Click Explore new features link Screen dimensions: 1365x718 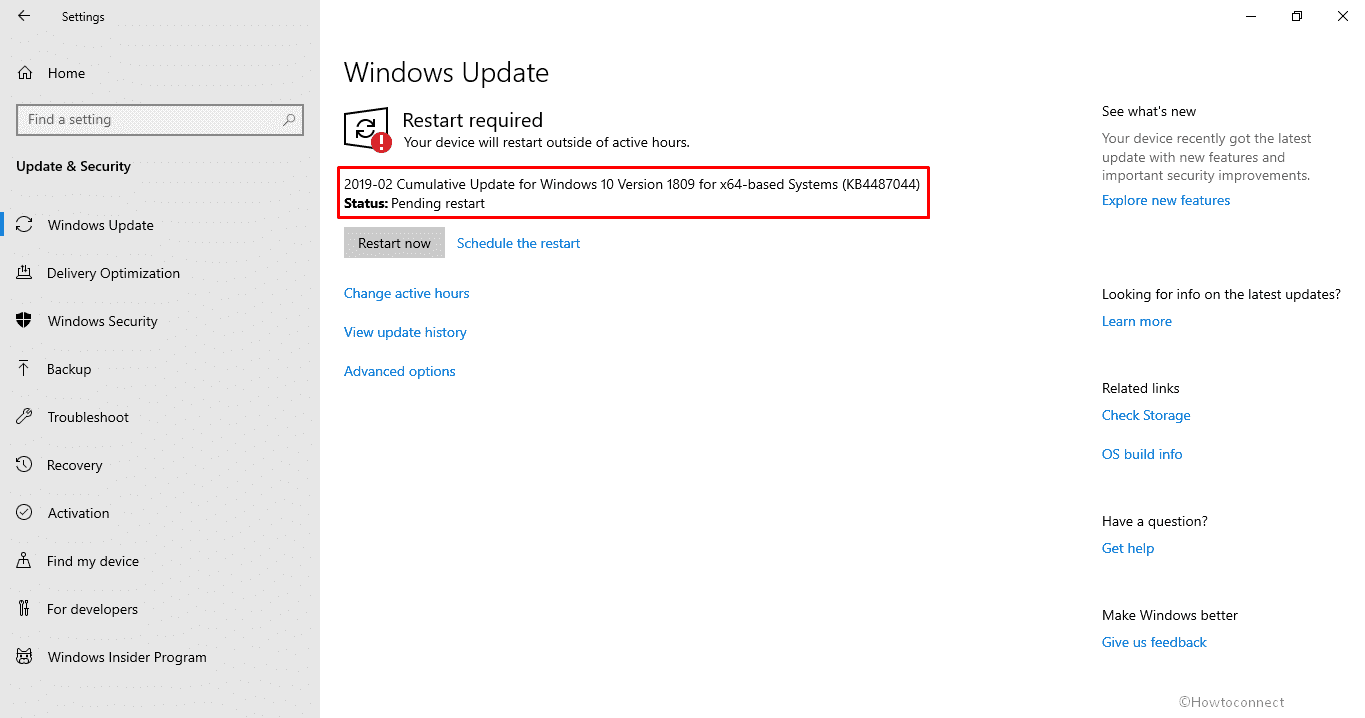pos(1166,200)
